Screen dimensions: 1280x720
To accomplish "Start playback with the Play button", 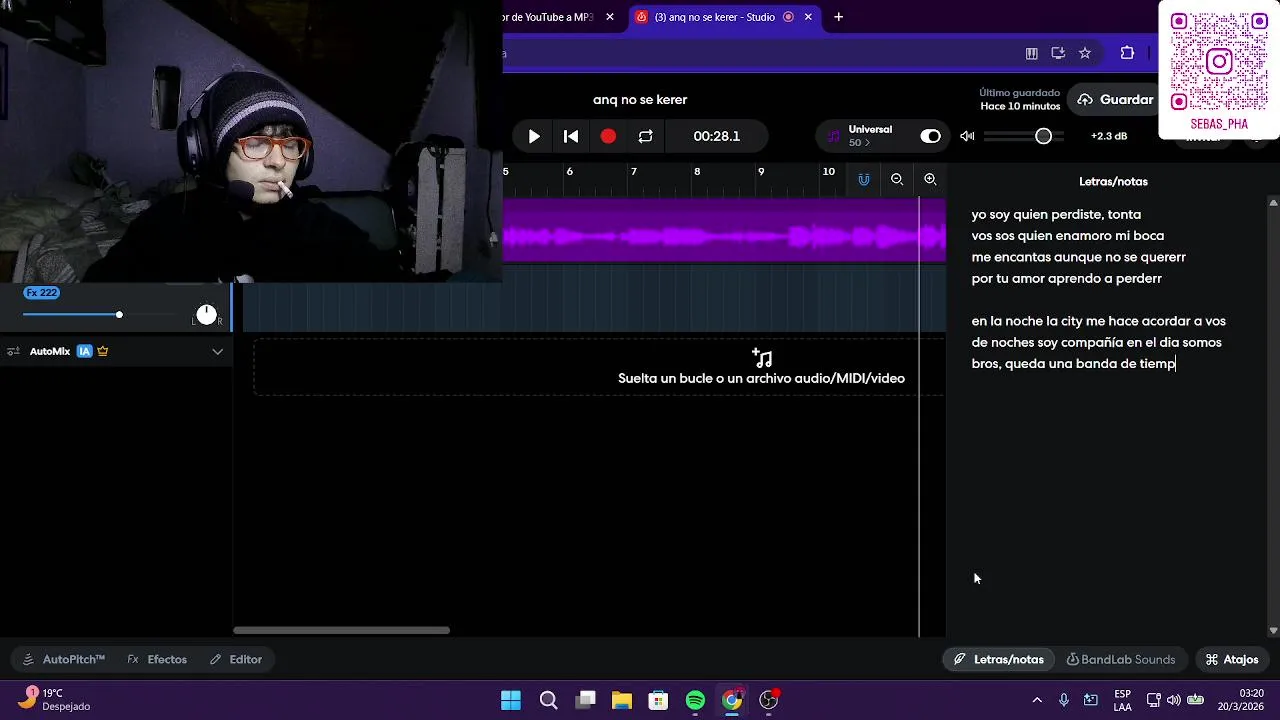I will (x=534, y=136).
